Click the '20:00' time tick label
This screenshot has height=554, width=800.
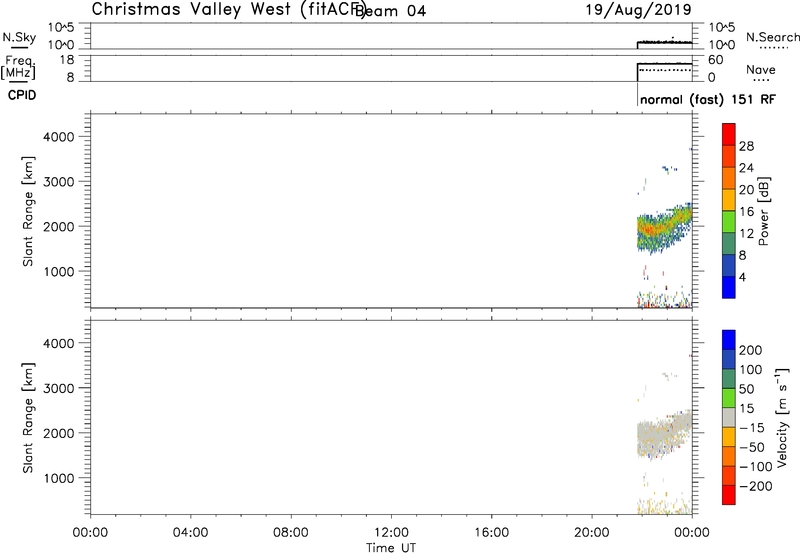point(592,533)
